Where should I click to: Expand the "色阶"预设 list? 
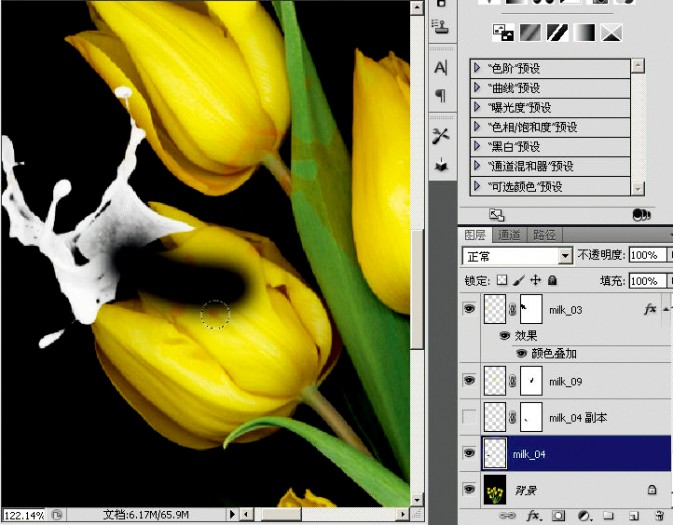(x=477, y=68)
